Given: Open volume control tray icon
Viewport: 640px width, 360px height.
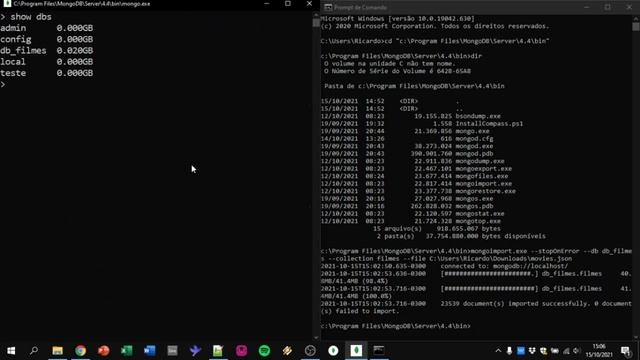Looking at the screenshot, I should pos(576,351).
